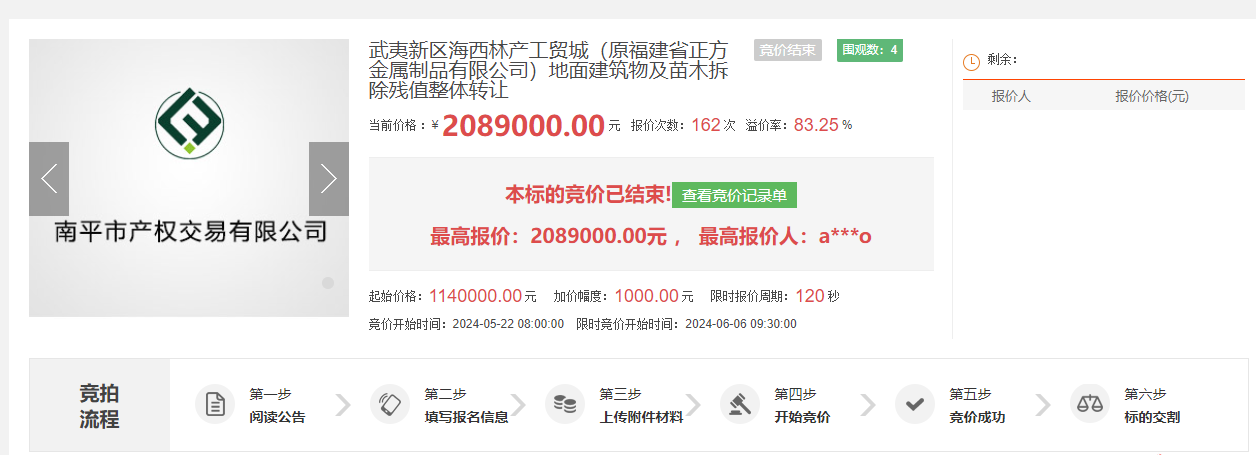
Task: Click the green company logo in image
Action: click(x=189, y=121)
